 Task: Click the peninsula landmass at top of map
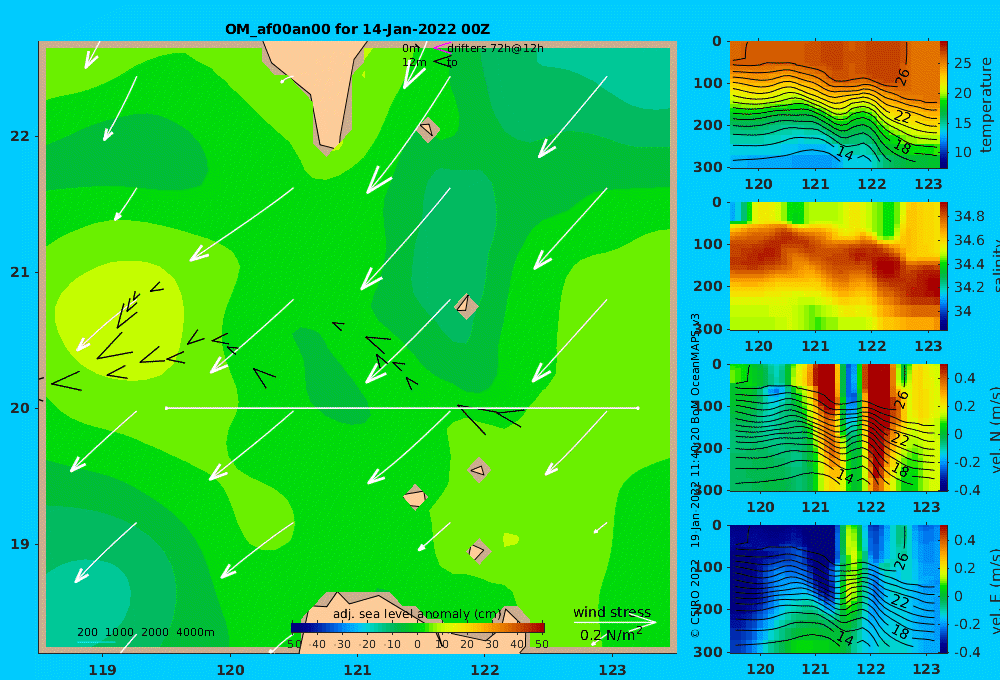[320, 89]
